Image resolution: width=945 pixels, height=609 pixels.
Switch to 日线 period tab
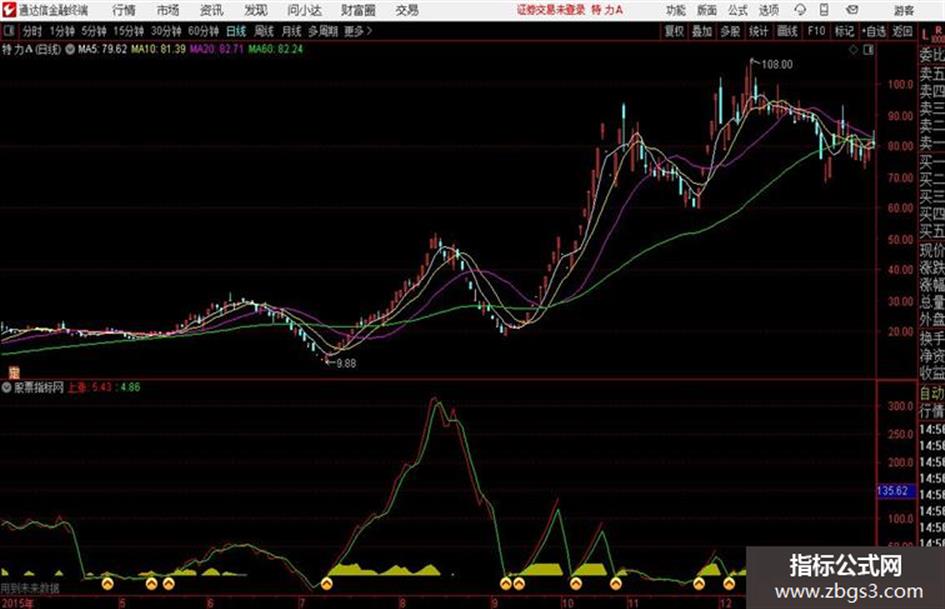[x=236, y=31]
